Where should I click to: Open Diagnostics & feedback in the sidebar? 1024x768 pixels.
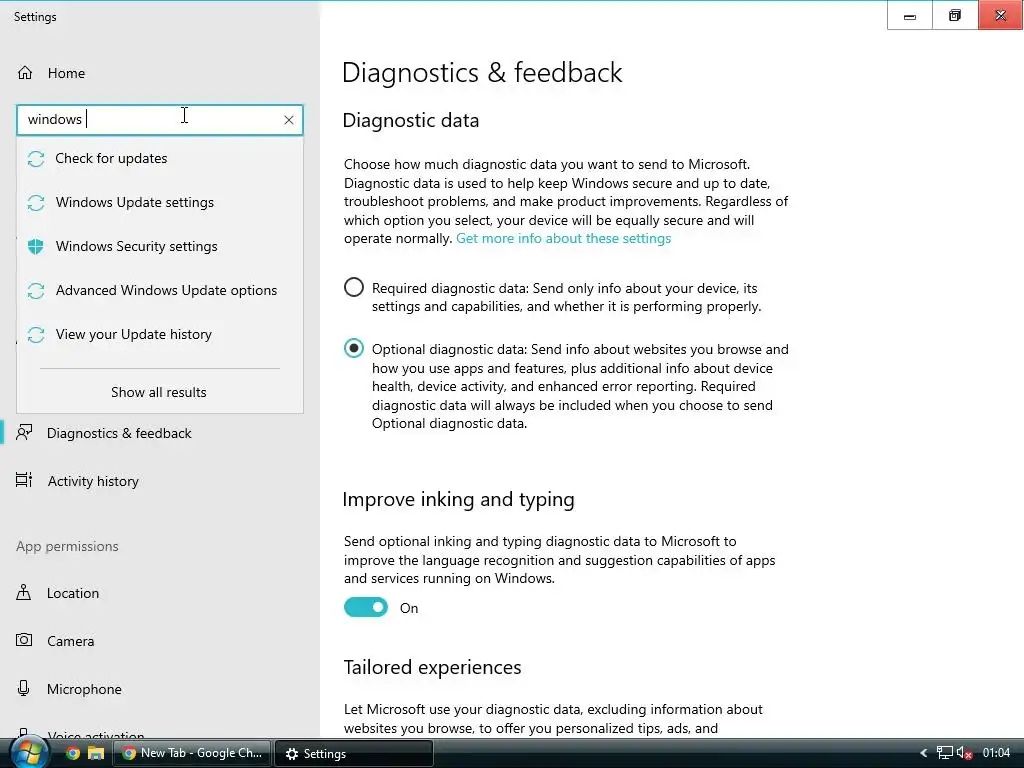click(119, 433)
